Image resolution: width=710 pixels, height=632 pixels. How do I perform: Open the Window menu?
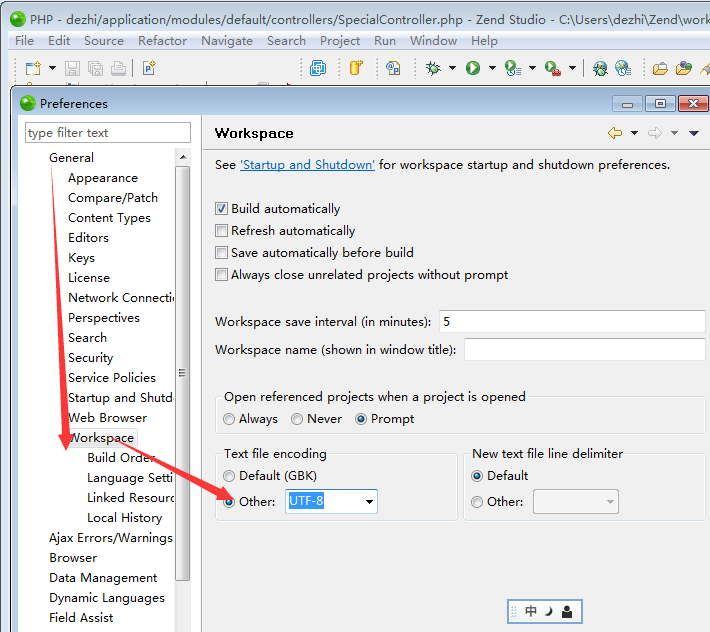(433, 41)
